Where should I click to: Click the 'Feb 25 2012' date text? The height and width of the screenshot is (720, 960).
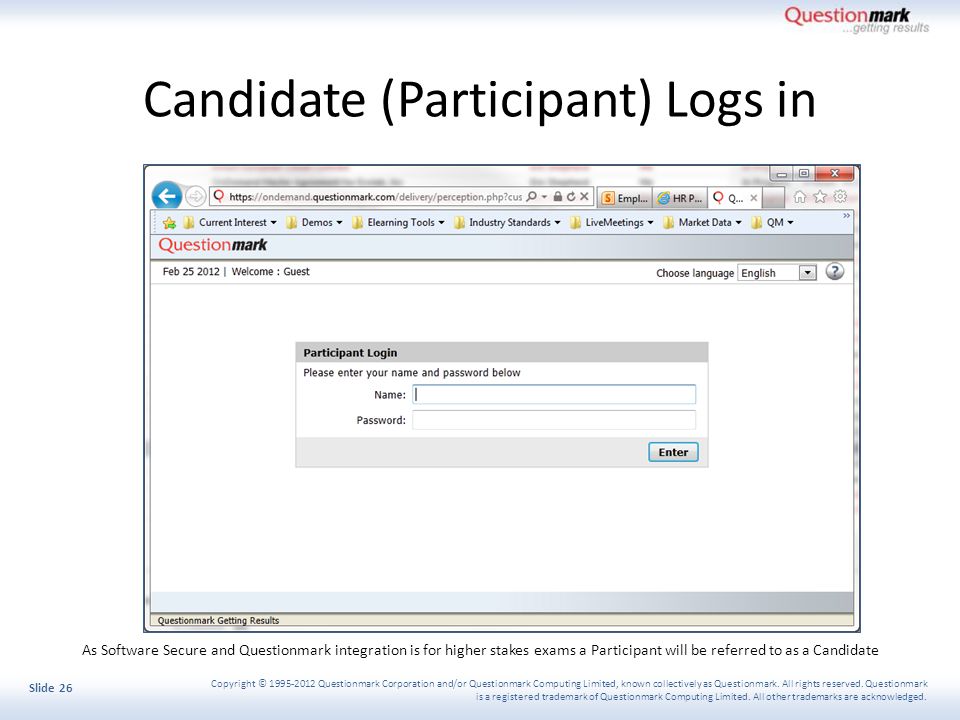pyautogui.click(x=191, y=271)
